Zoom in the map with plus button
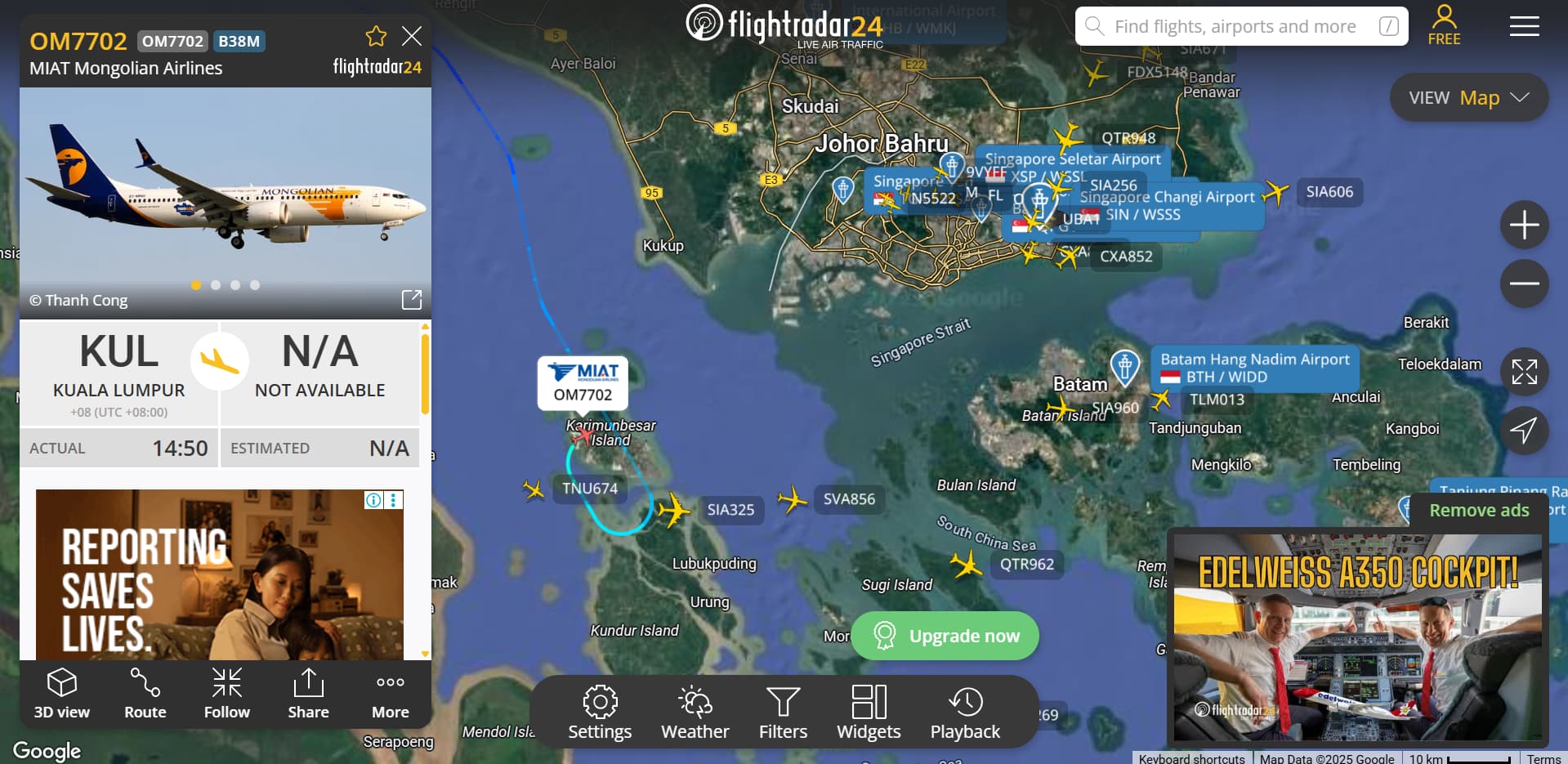This screenshot has height=764, width=1568. click(1525, 225)
